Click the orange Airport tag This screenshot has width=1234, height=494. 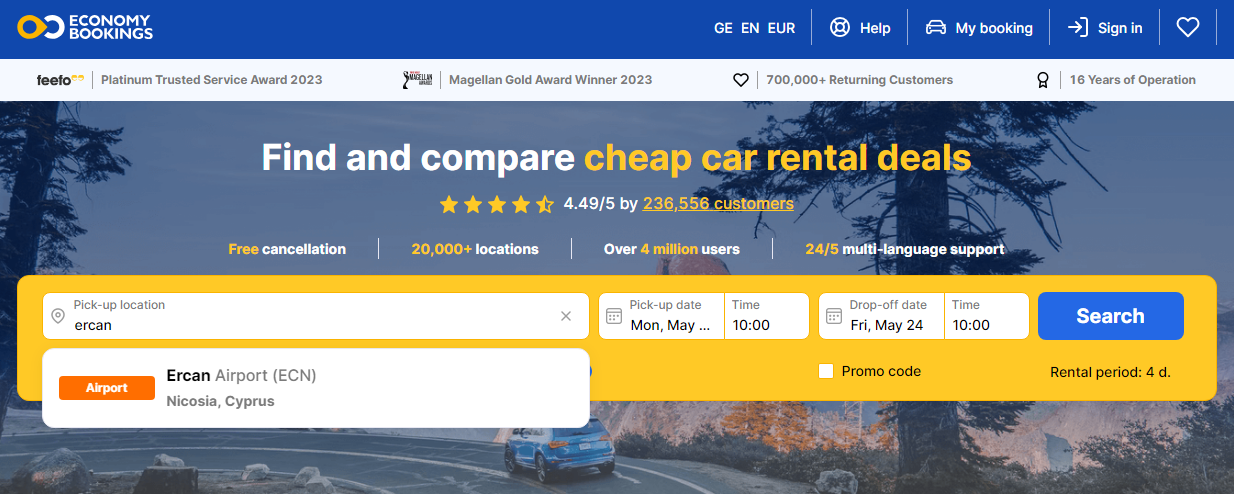[x=107, y=388]
